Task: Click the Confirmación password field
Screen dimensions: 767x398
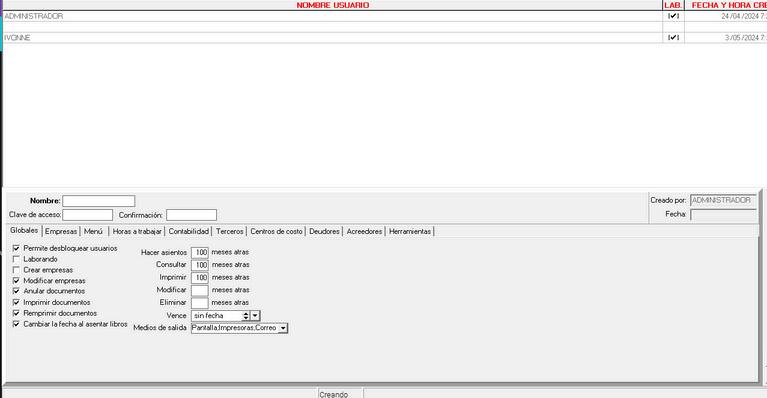Action: [x=191, y=215]
